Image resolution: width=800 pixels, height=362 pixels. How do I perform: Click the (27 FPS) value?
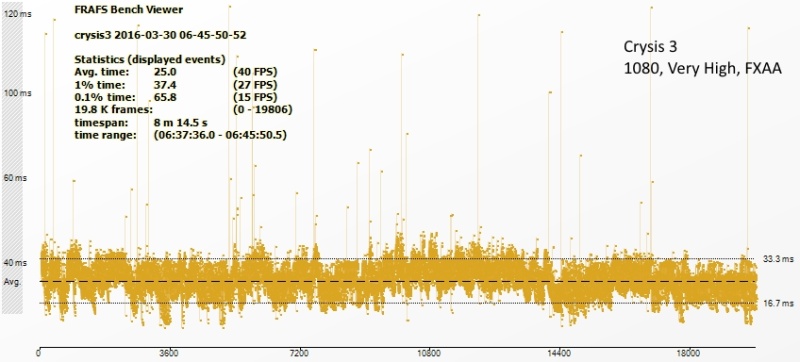pos(255,84)
